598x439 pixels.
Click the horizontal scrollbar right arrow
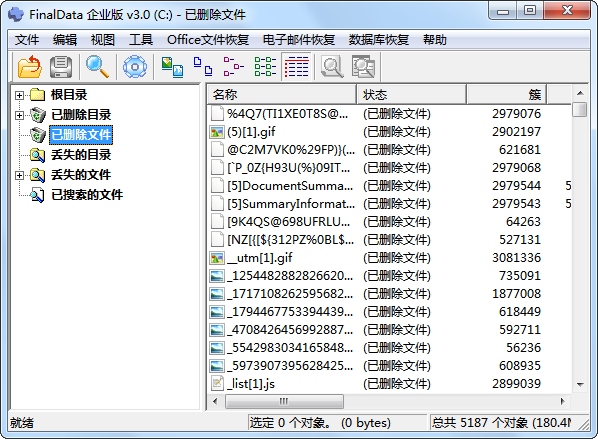(563, 401)
